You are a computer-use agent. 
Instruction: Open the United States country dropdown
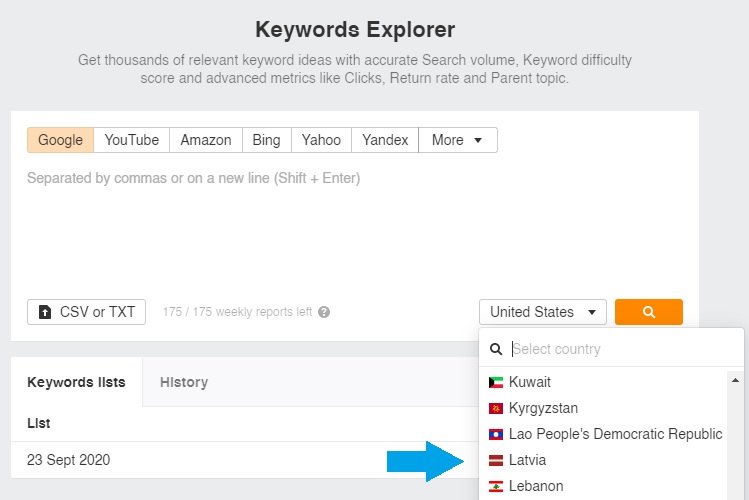[x=543, y=312]
